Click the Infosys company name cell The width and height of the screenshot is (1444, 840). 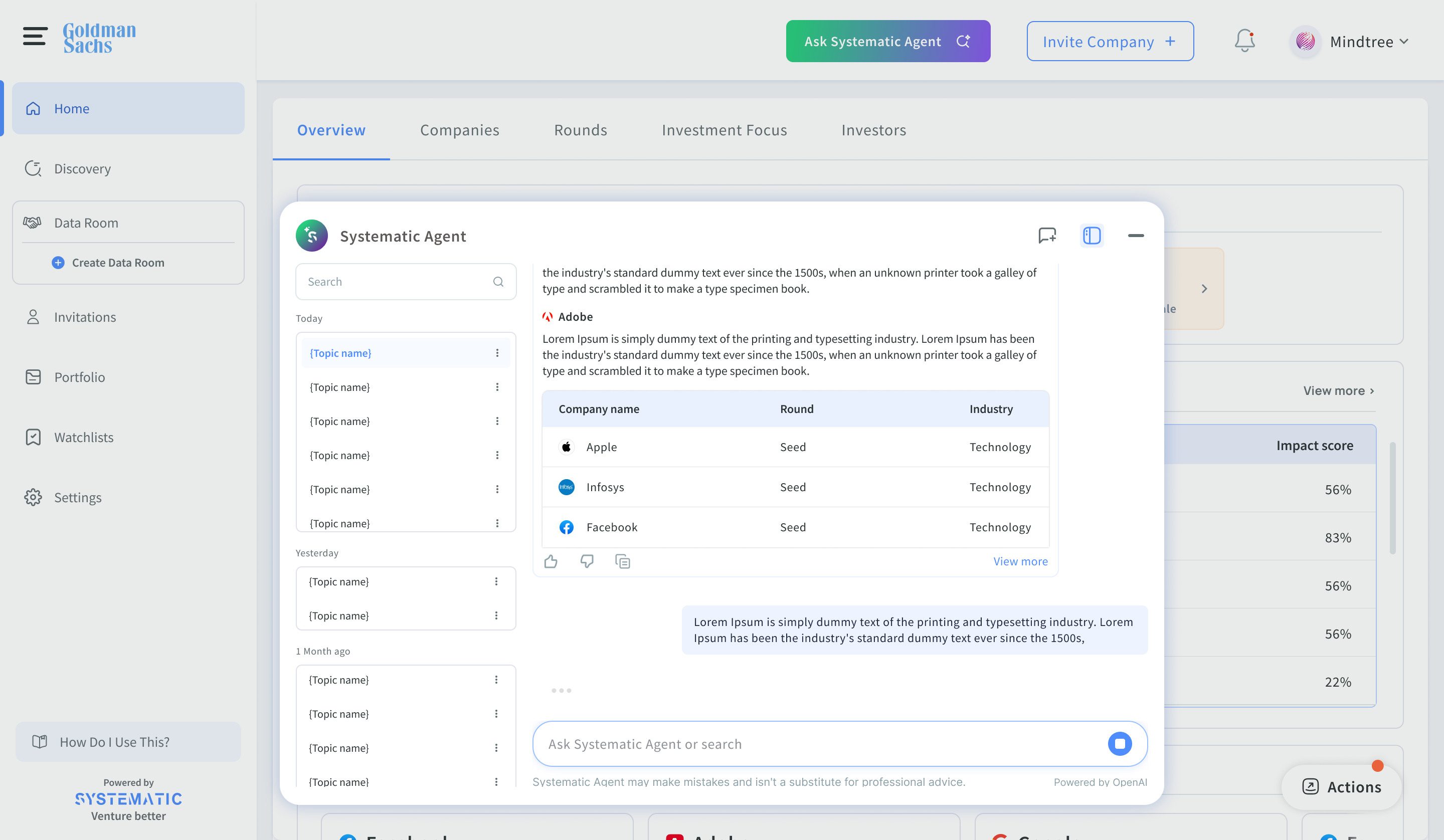(x=605, y=487)
